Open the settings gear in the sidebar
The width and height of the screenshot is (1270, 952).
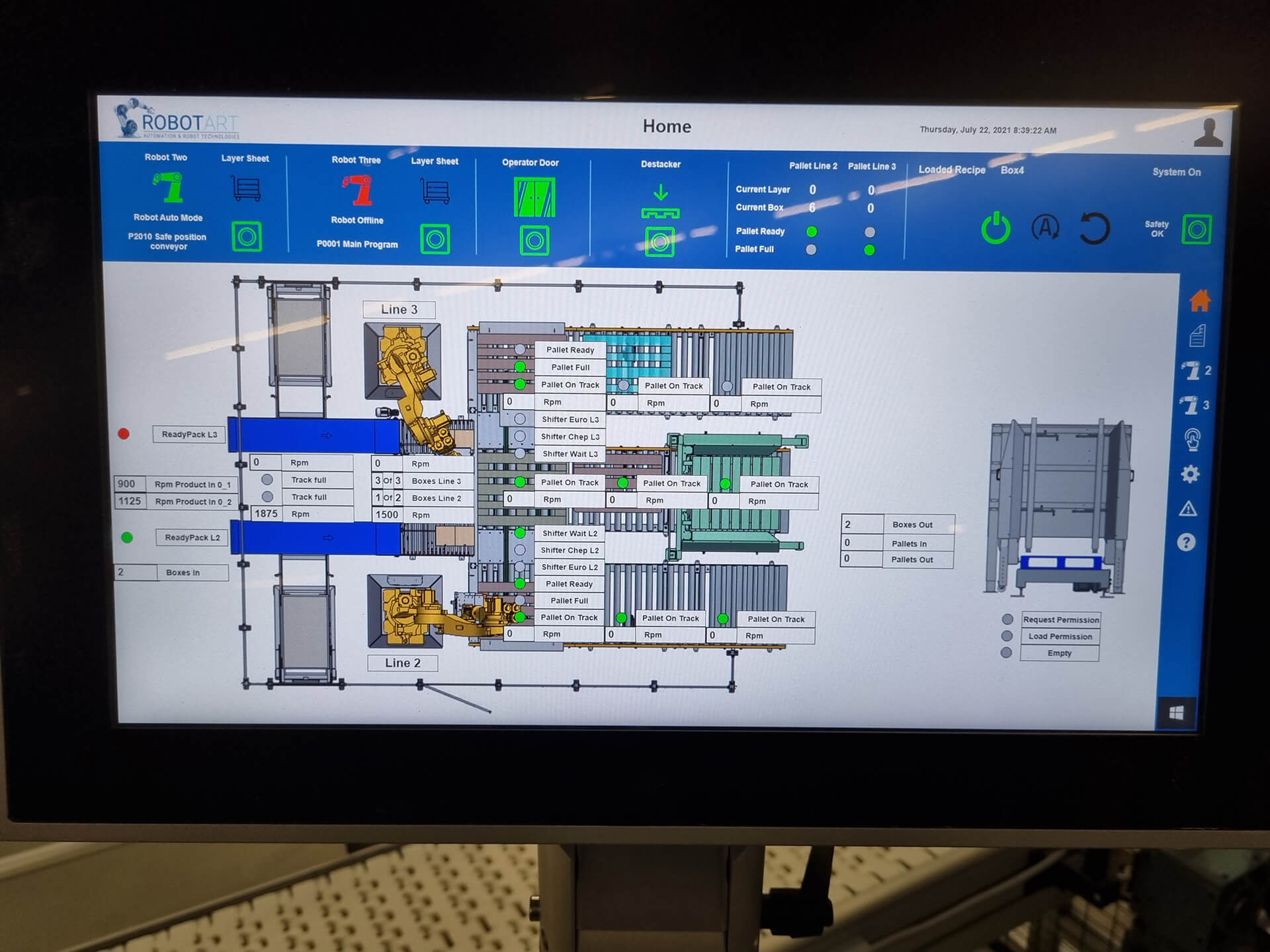click(1190, 474)
